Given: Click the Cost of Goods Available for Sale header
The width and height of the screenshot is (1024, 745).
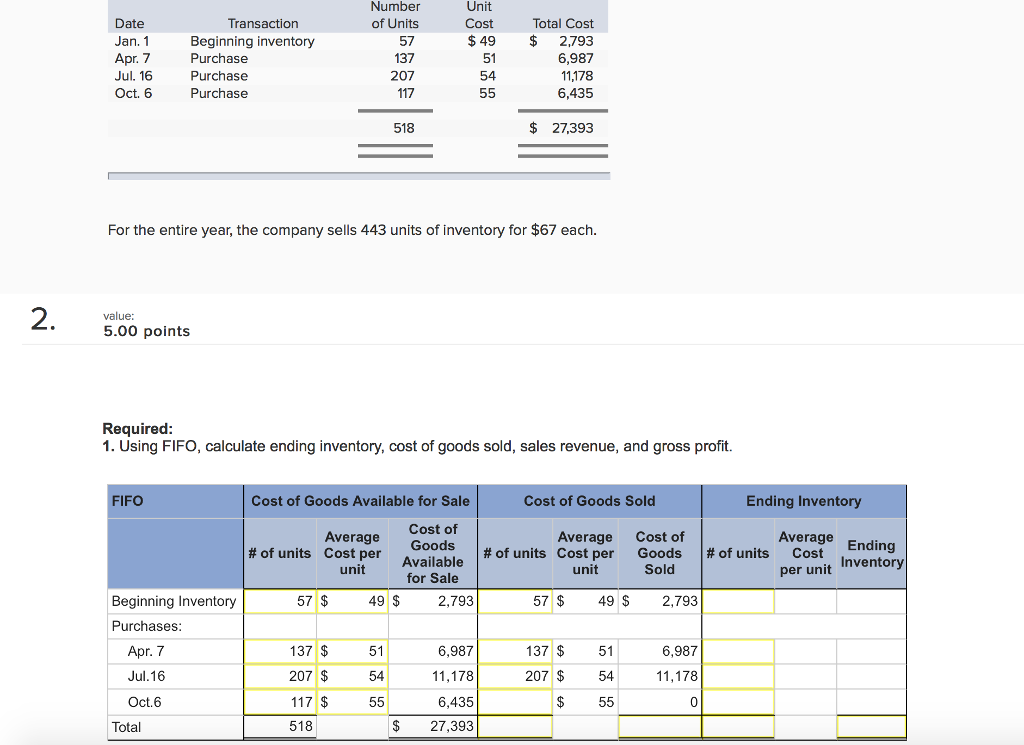Looking at the screenshot, I should pos(360,501).
